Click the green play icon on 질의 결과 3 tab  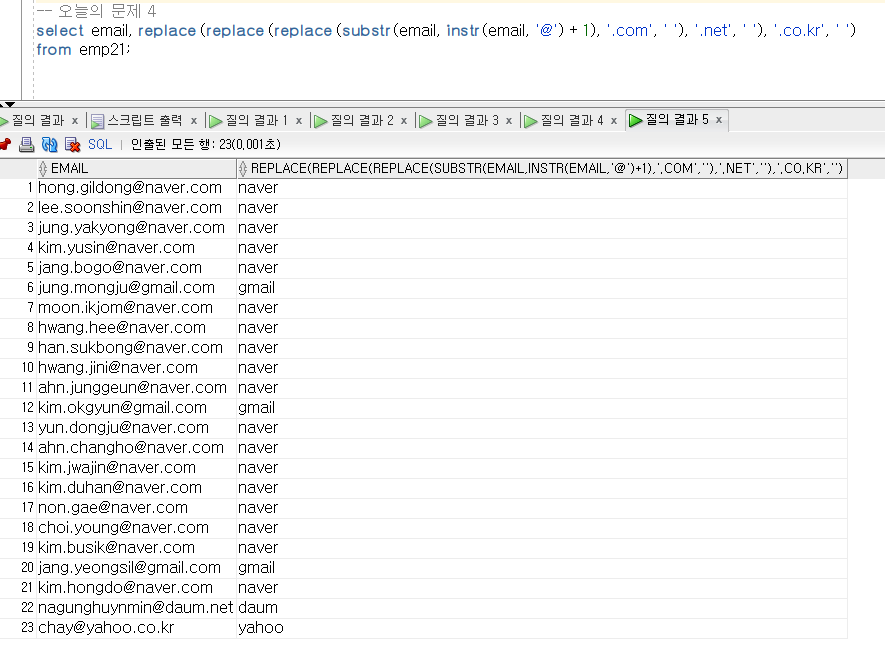pyautogui.click(x=426, y=121)
